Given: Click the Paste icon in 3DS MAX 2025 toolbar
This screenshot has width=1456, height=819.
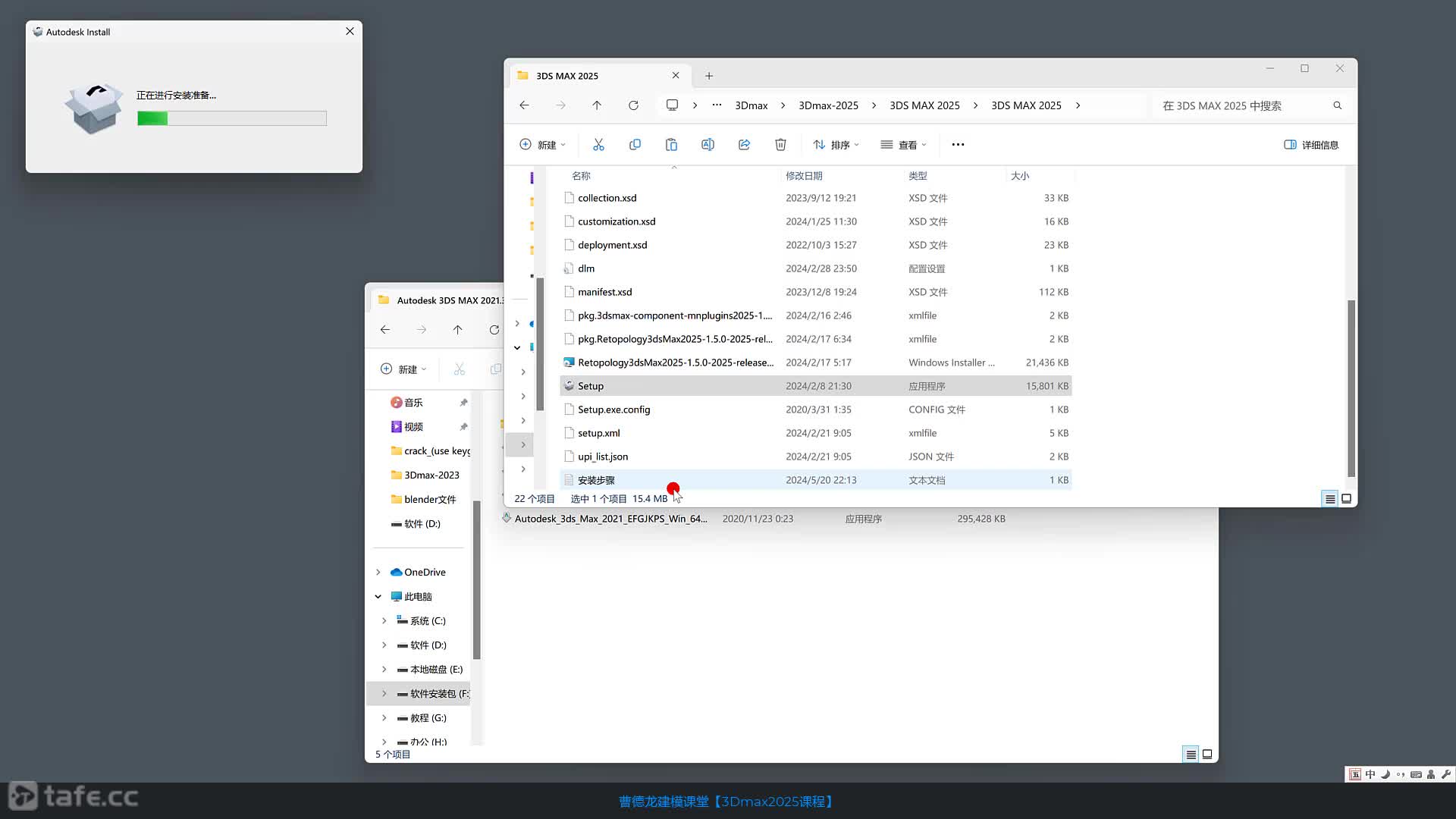Looking at the screenshot, I should coord(671,144).
